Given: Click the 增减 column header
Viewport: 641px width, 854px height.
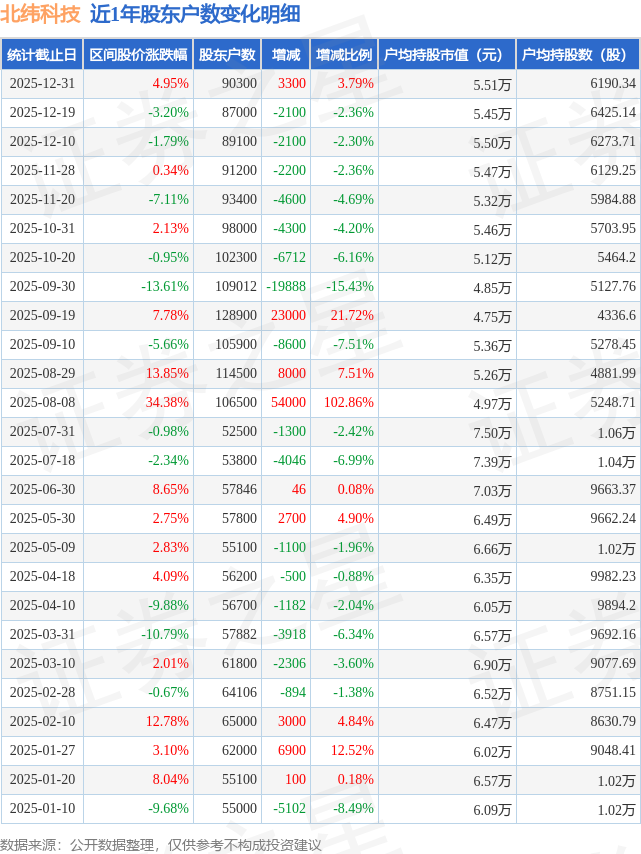Looking at the screenshot, I should 285,55.
